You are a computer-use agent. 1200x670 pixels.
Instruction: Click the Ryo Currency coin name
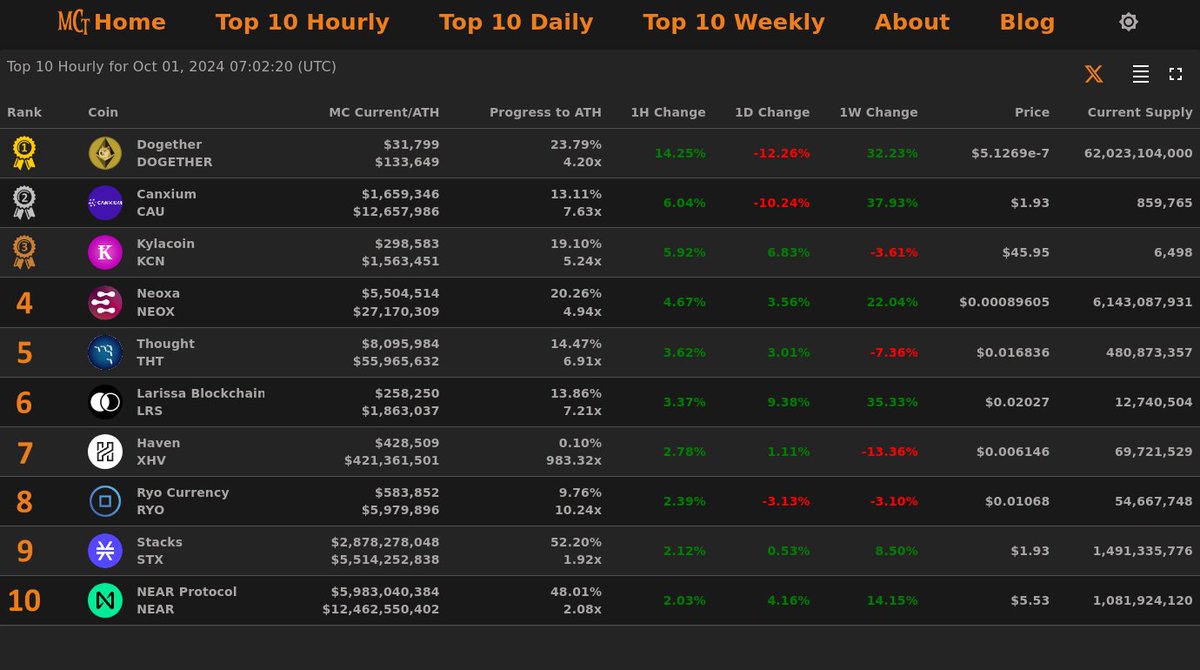tap(183, 492)
